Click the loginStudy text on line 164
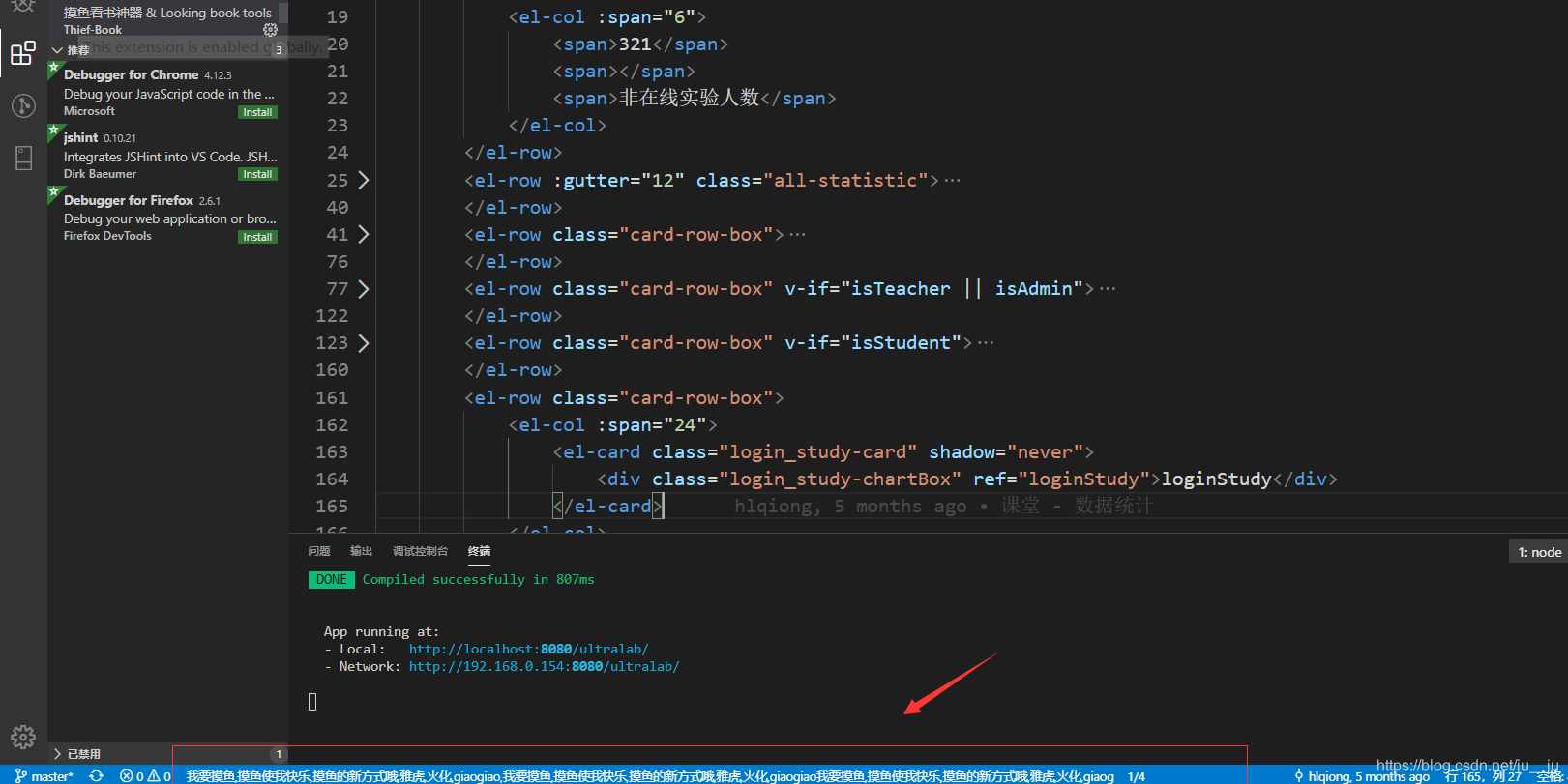 coord(1217,479)
